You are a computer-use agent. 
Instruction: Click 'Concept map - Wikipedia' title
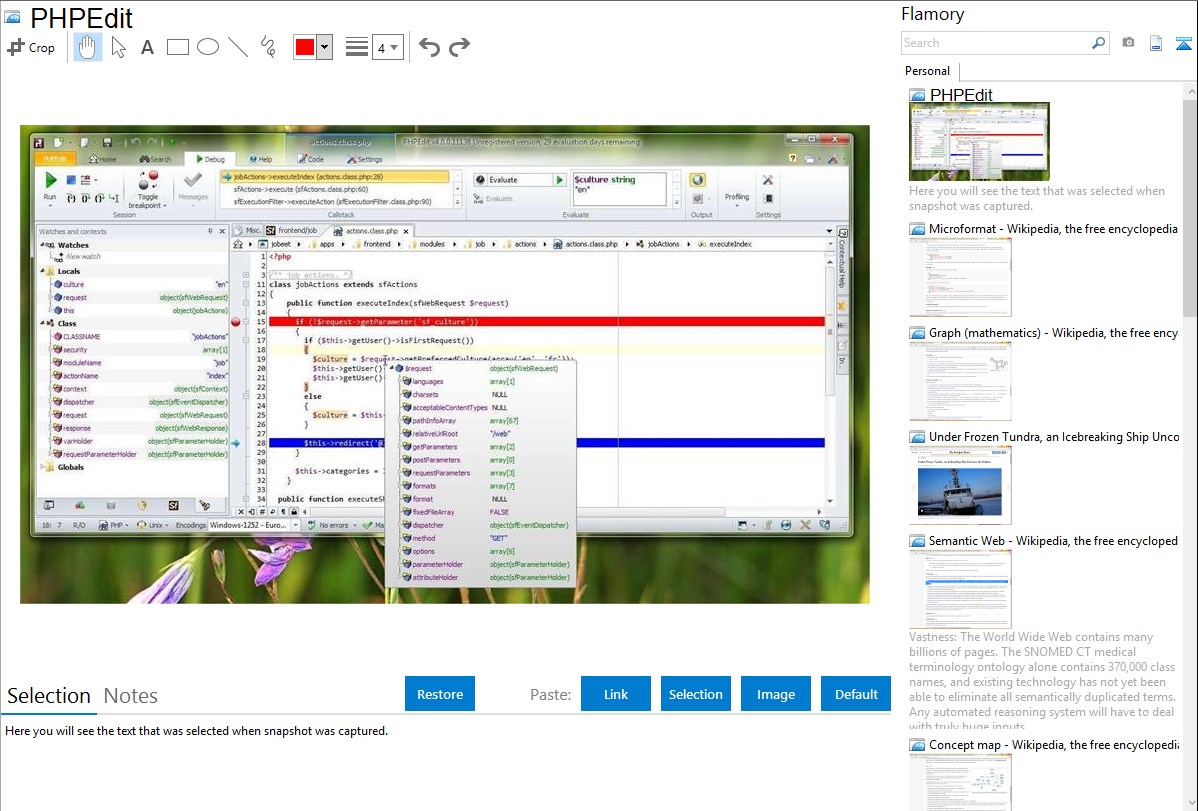(1053, 745)
